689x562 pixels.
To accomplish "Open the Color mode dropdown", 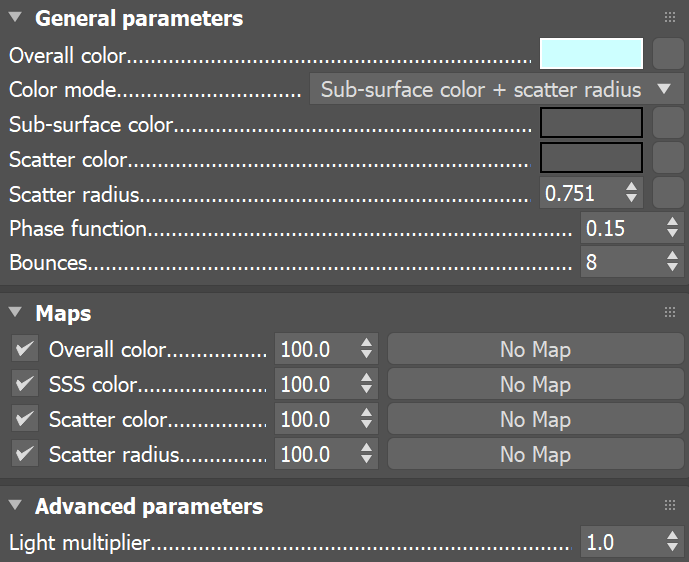I will [497, 89].
